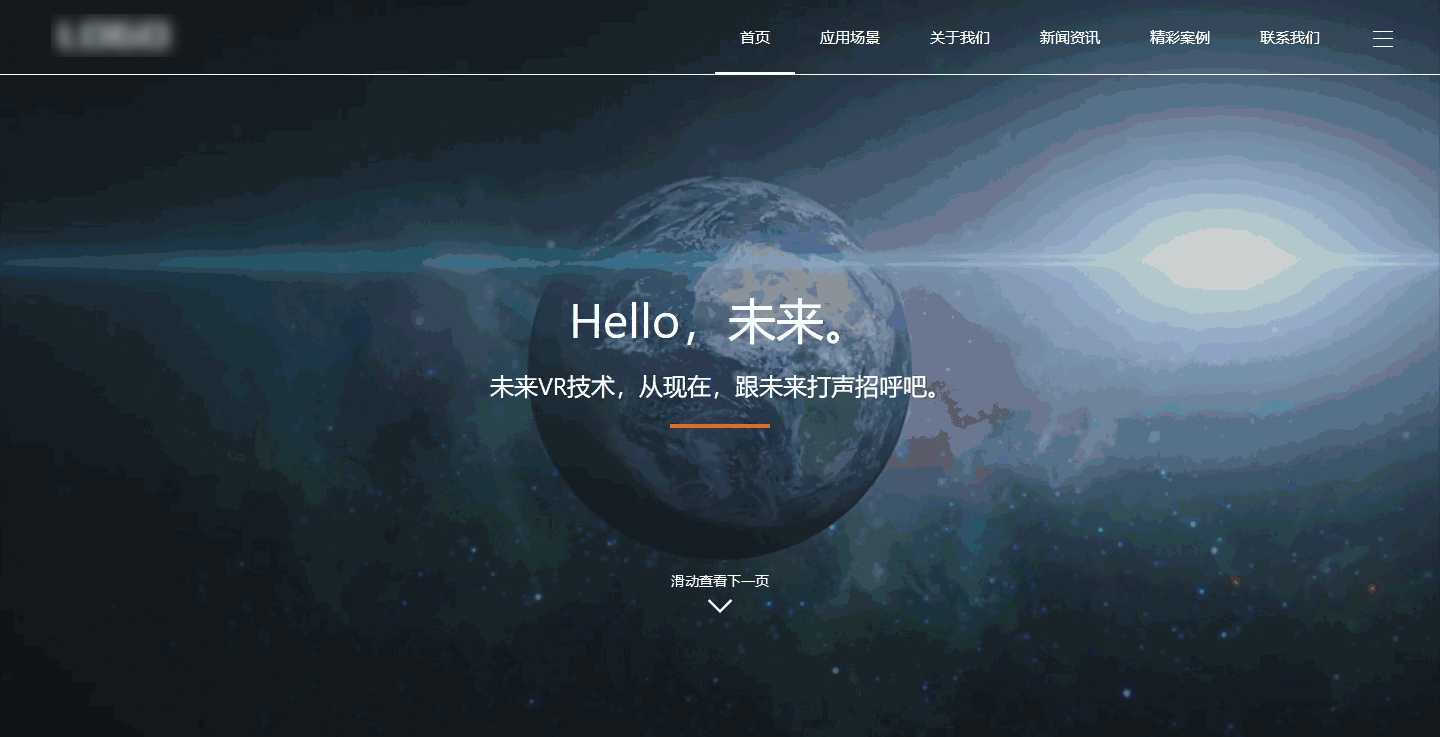Select the 未来VR技术 subtitle line
The image size is (1440, 737).
point(720,387)
